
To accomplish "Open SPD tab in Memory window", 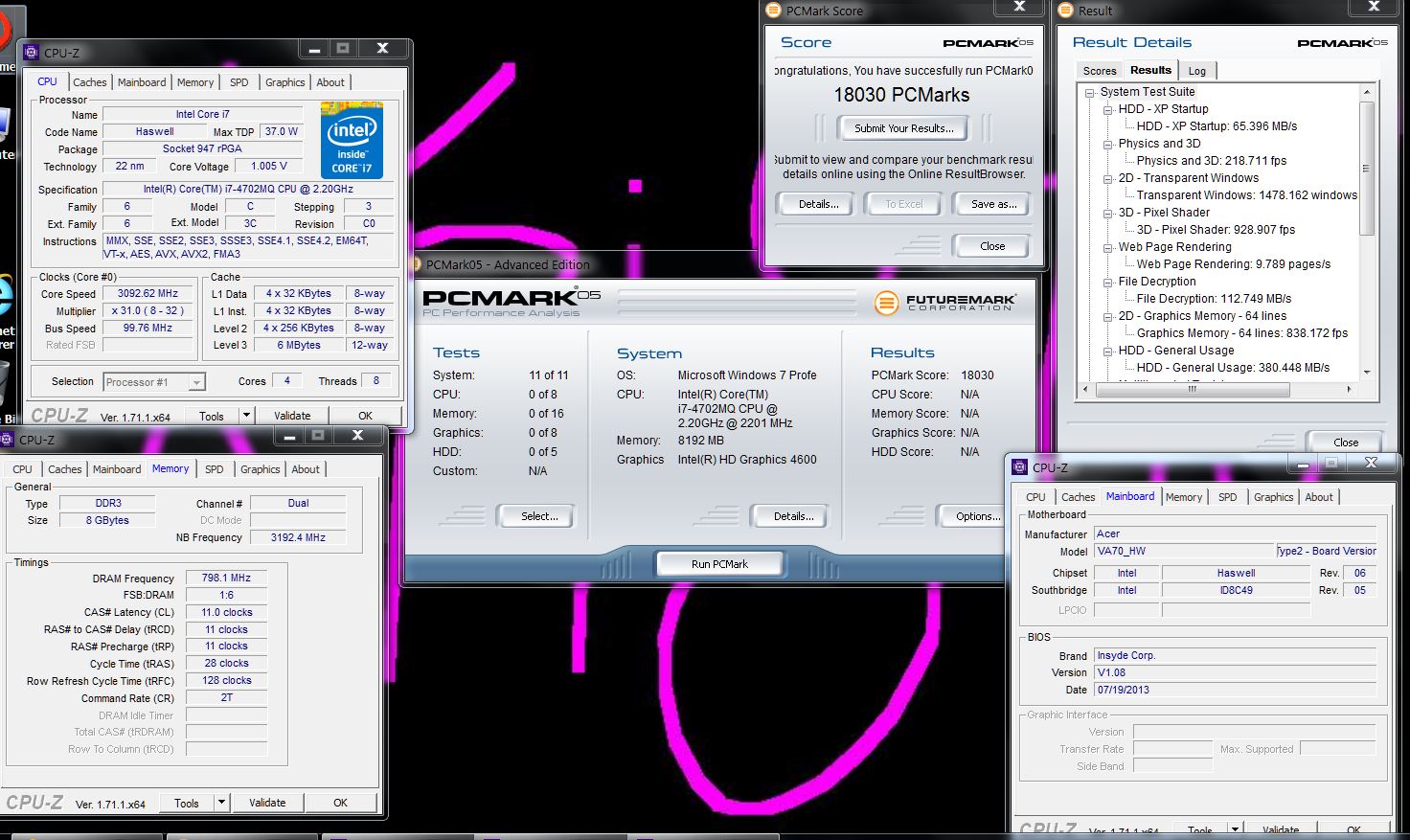I will tap(215, 469).
